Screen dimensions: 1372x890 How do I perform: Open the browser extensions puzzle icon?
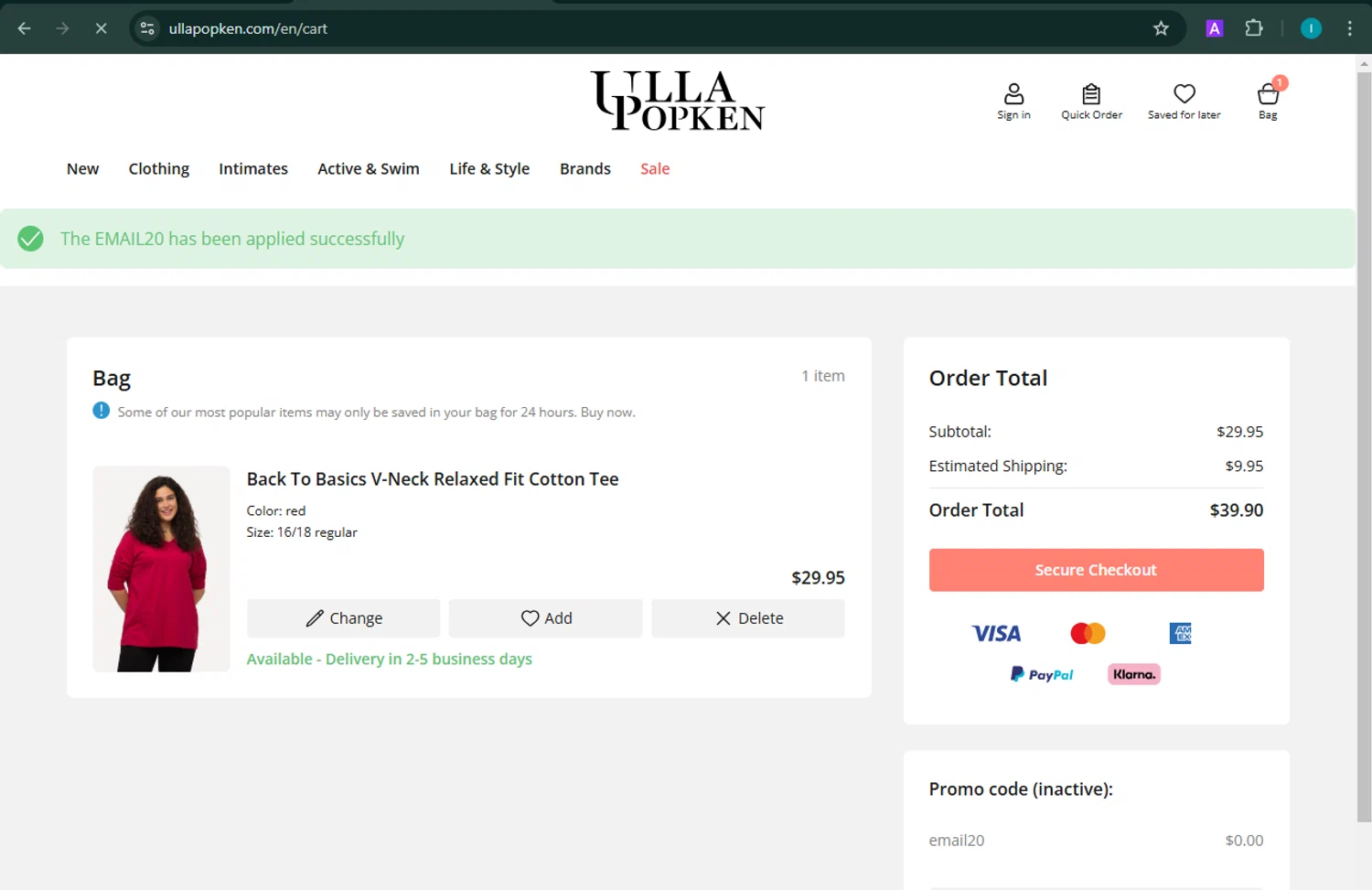click(x=1254, y=28)
